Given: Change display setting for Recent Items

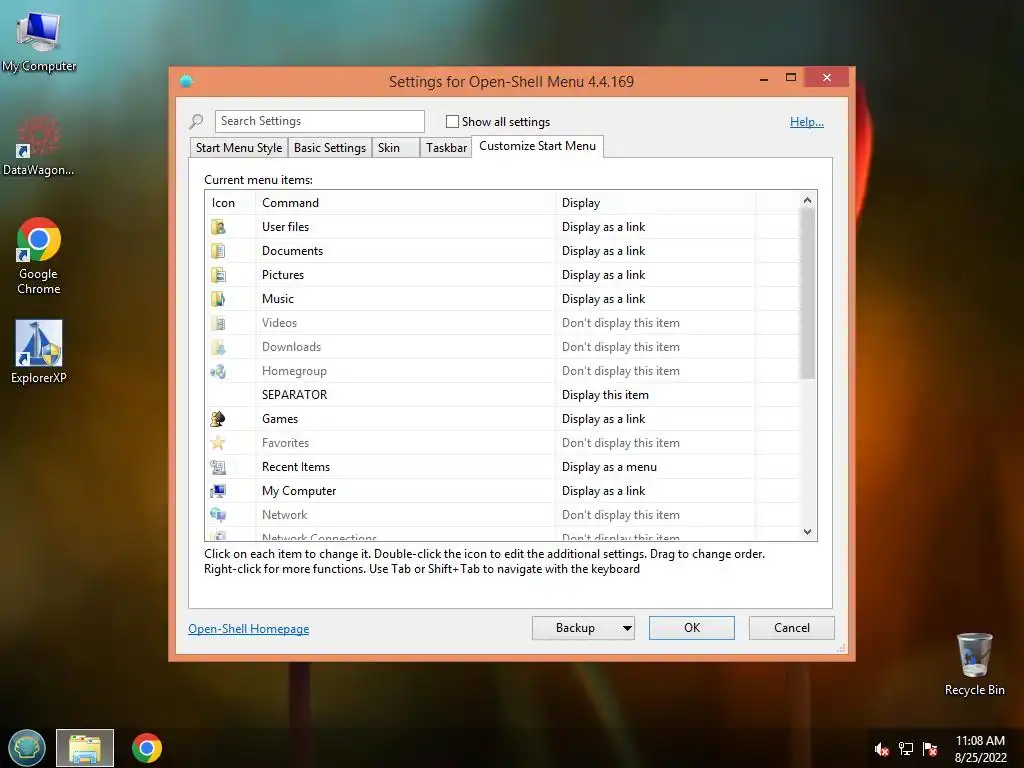Looking at the screenshot, I should (609, 467).
